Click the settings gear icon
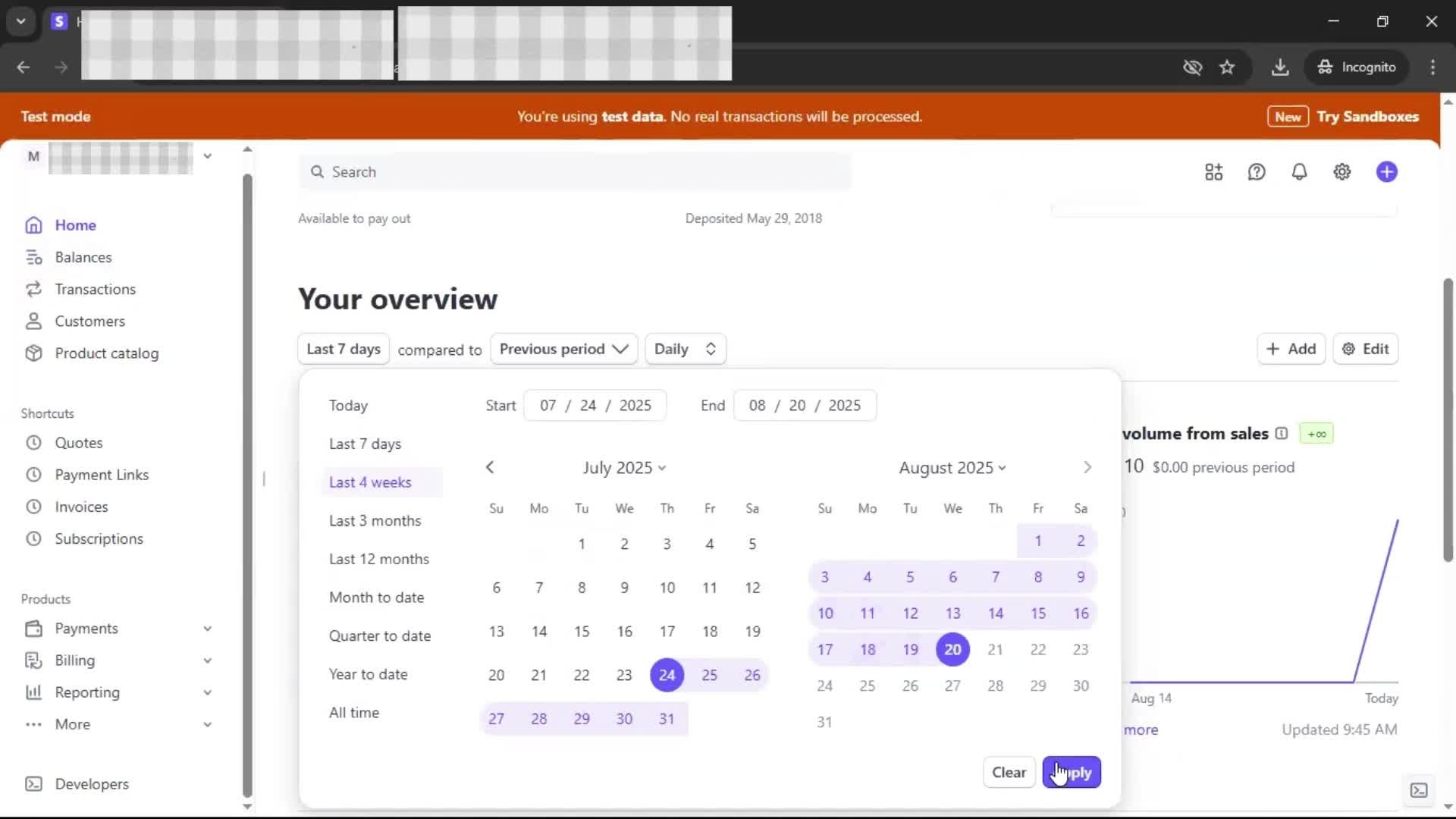Image resolution: width=1456 pixels, height=819 pixels. (1341, 172)
